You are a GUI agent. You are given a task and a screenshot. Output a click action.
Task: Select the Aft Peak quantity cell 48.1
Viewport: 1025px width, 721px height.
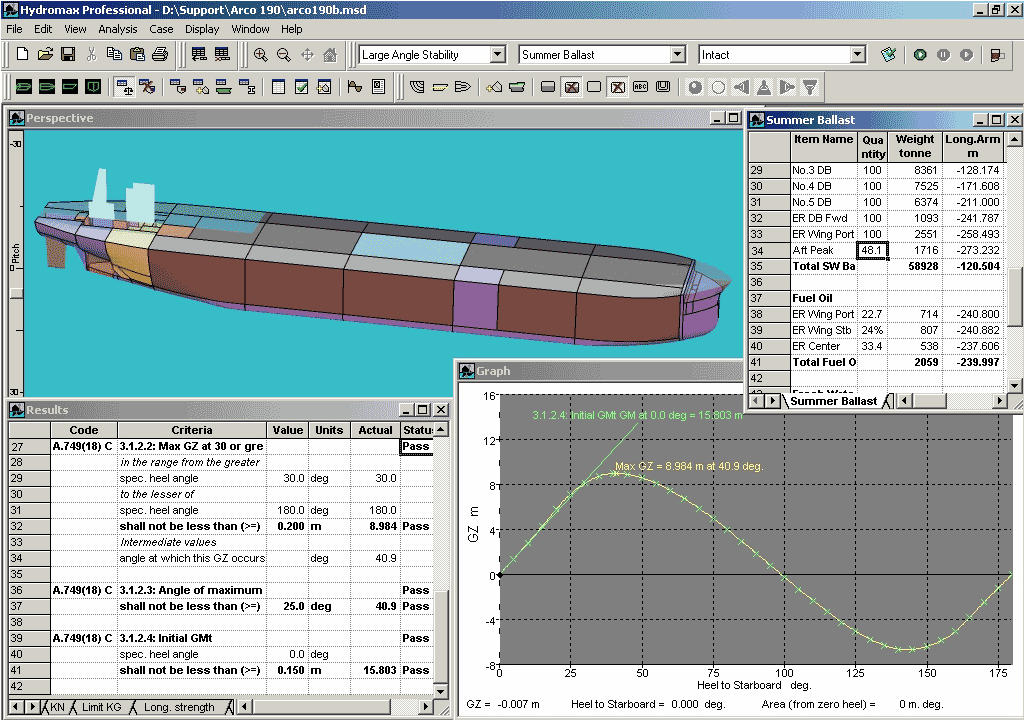(873, 250)
